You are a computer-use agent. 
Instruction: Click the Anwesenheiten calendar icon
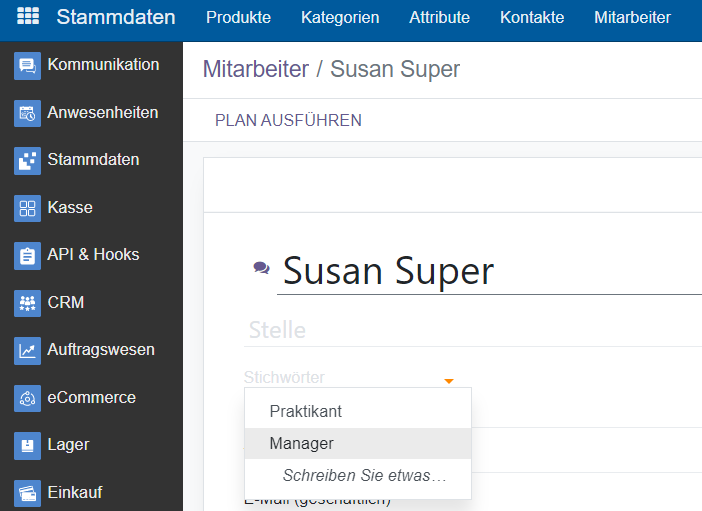click(x=27, y=114)
